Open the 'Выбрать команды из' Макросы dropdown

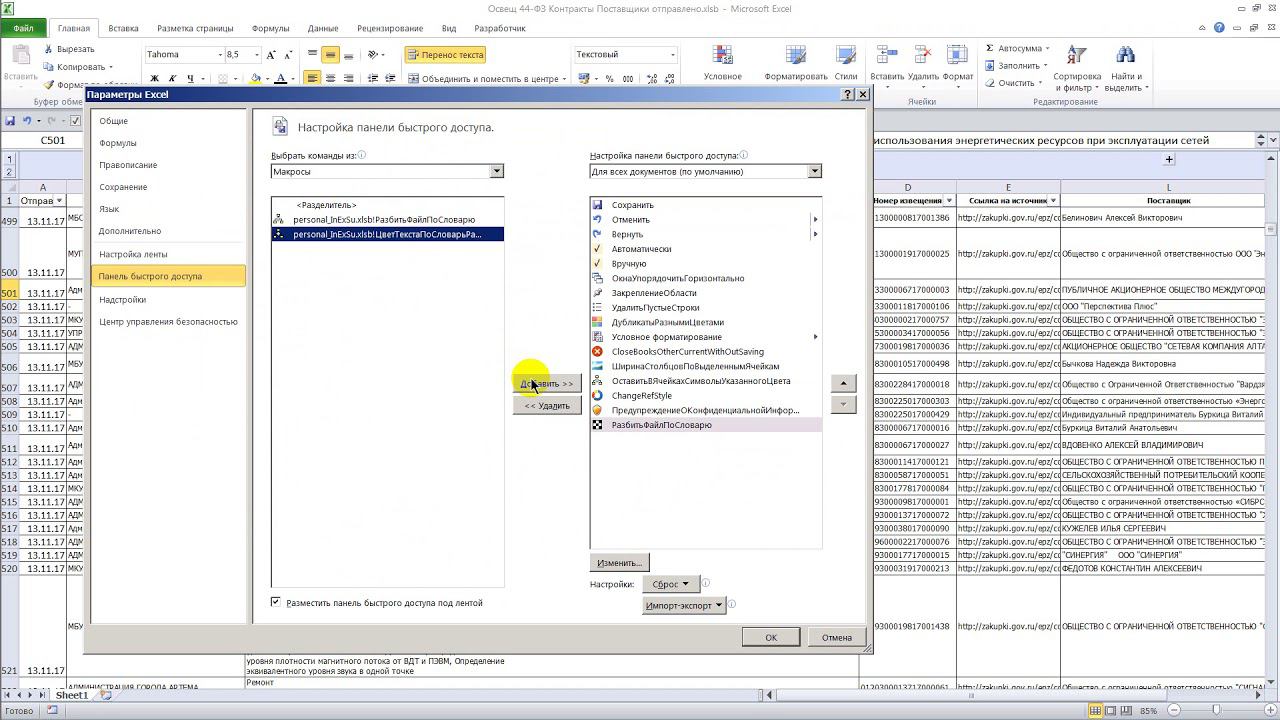tap(496, 171)
